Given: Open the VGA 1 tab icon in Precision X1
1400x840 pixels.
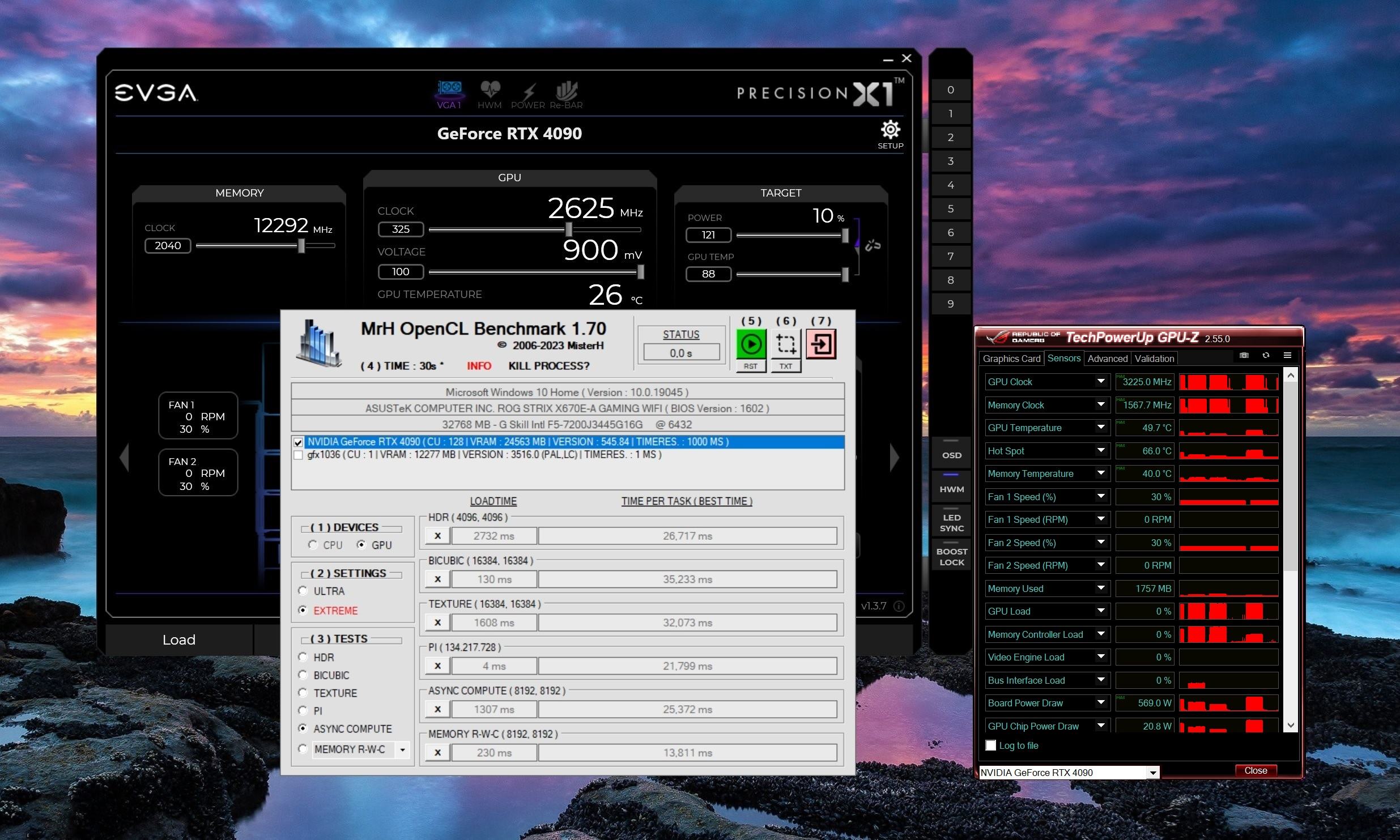Looking at the screenshot, I should click(x=449, y=94).
